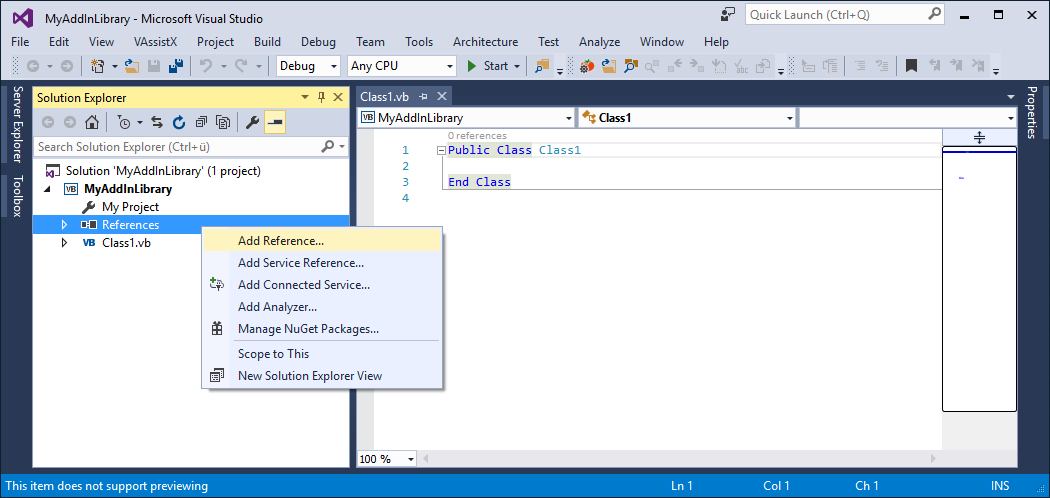Image resolution: width=1050 pixels, height=498 pixels.
Task: Click the tomato with gear Visual Assist icon
Action: tap(587, 66)
